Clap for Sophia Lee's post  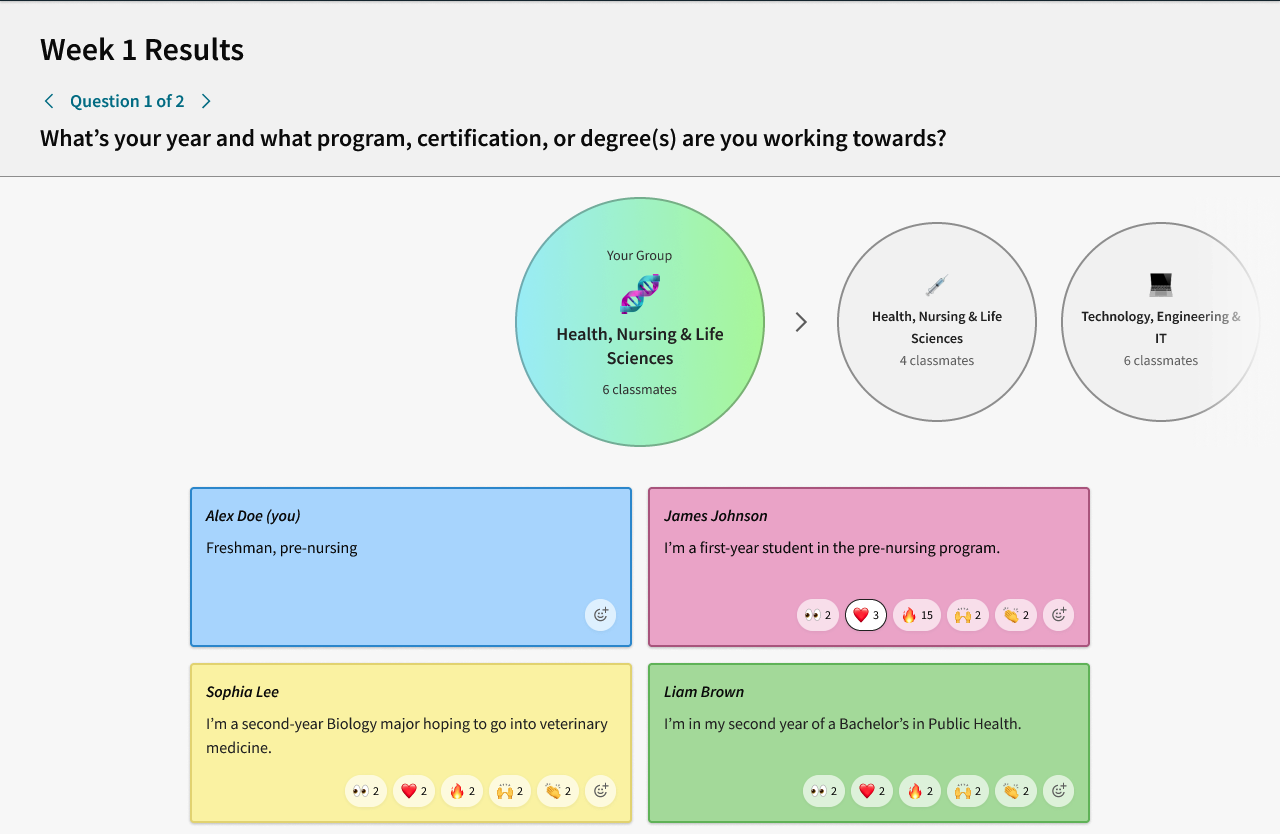pyautogui.click(x=557, y=790)
